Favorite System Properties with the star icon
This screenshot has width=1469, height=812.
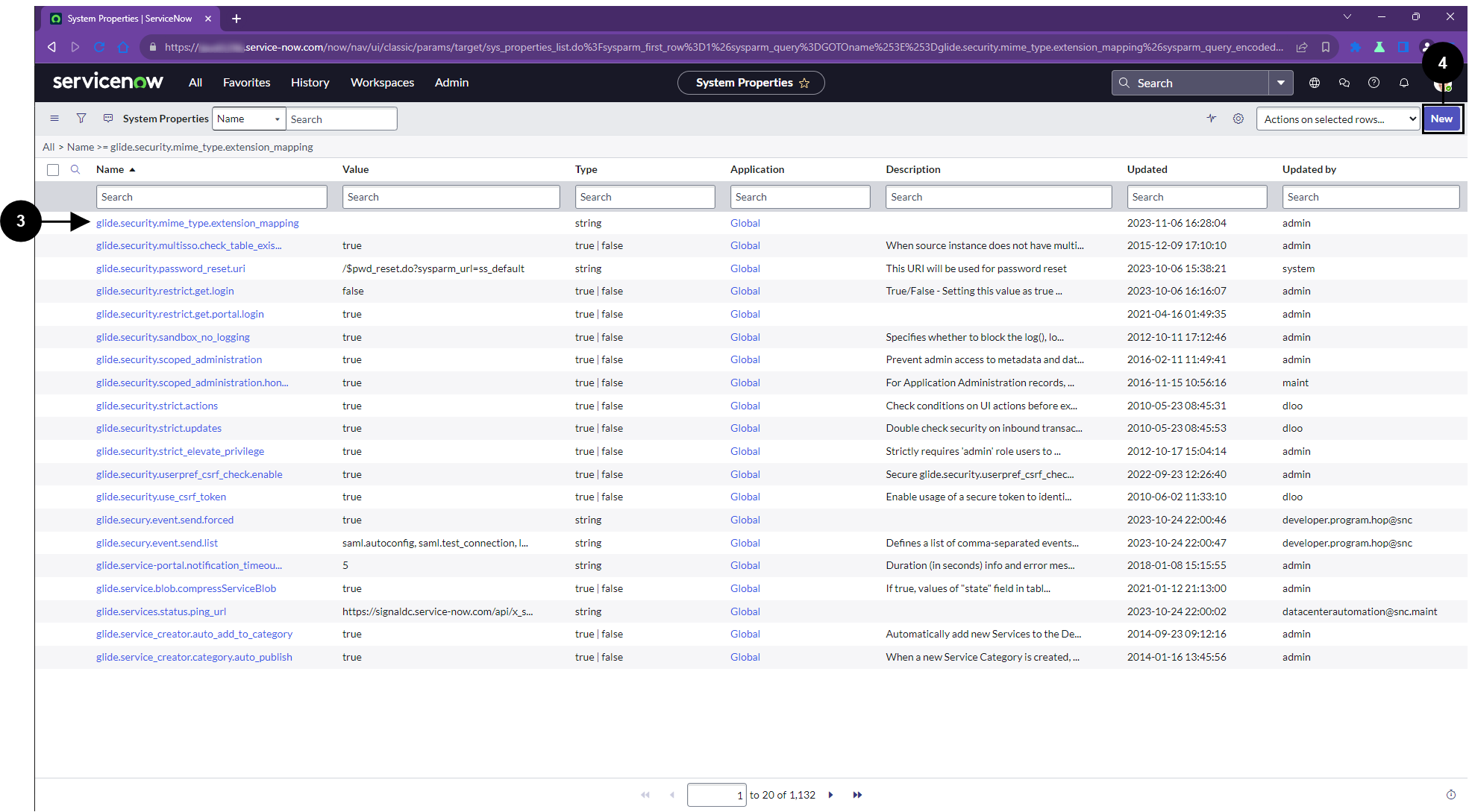point(804,83)
